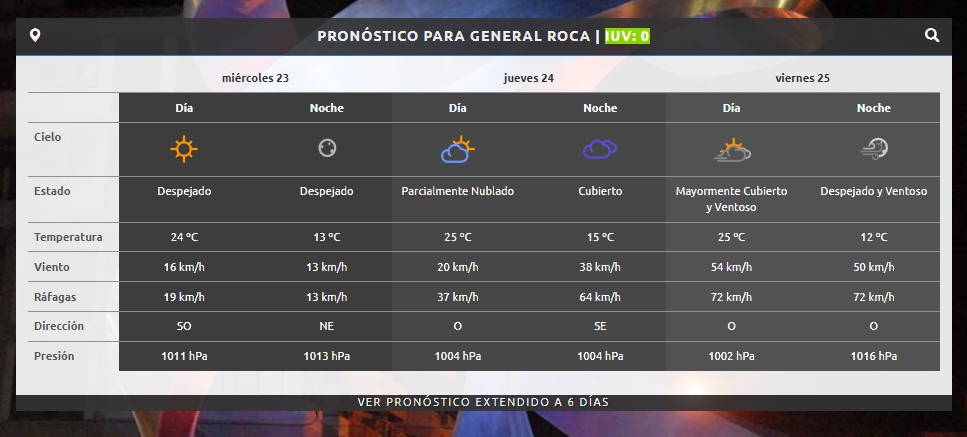Image resolution: width=967 pixels, height=437 pixels.
Task: Click the 24 °C temperature value
Action: point(184,237)
